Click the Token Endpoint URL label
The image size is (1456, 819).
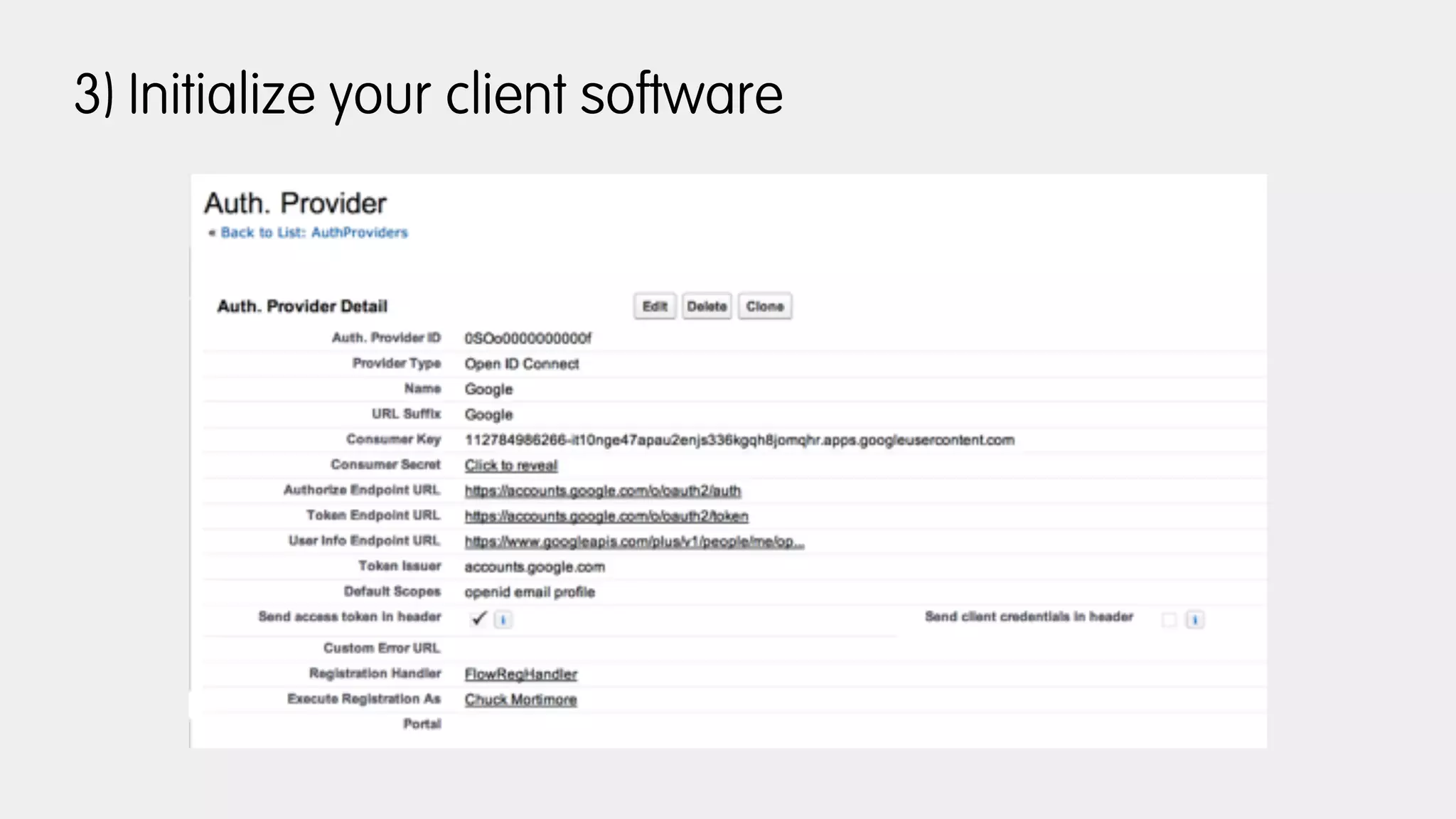point(373,515)
